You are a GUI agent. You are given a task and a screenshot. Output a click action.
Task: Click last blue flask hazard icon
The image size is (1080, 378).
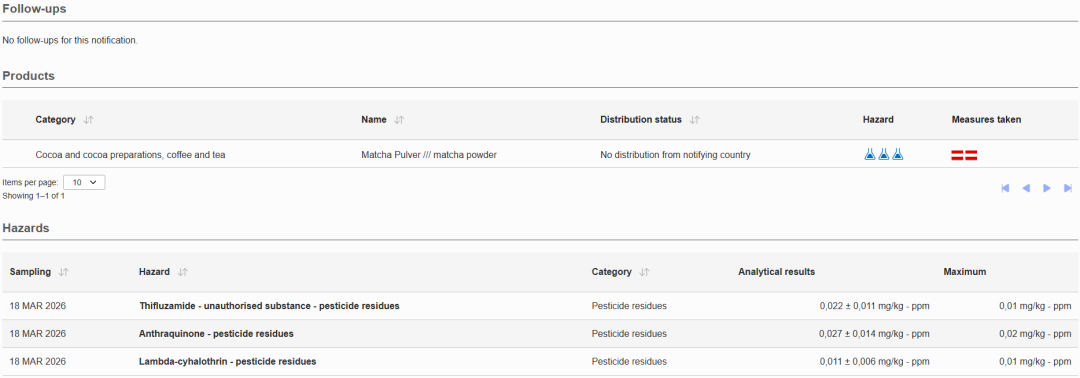click(x=897, y=155)
